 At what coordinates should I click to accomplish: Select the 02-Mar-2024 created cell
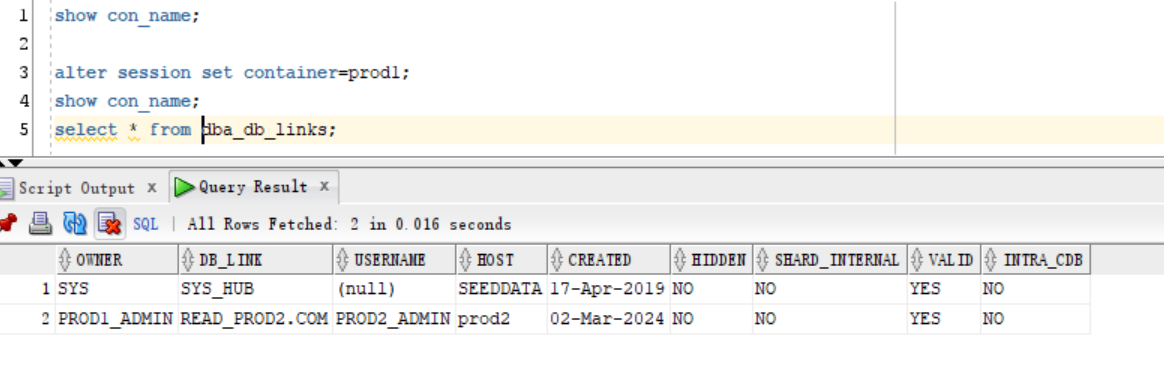tap(609, 319)
